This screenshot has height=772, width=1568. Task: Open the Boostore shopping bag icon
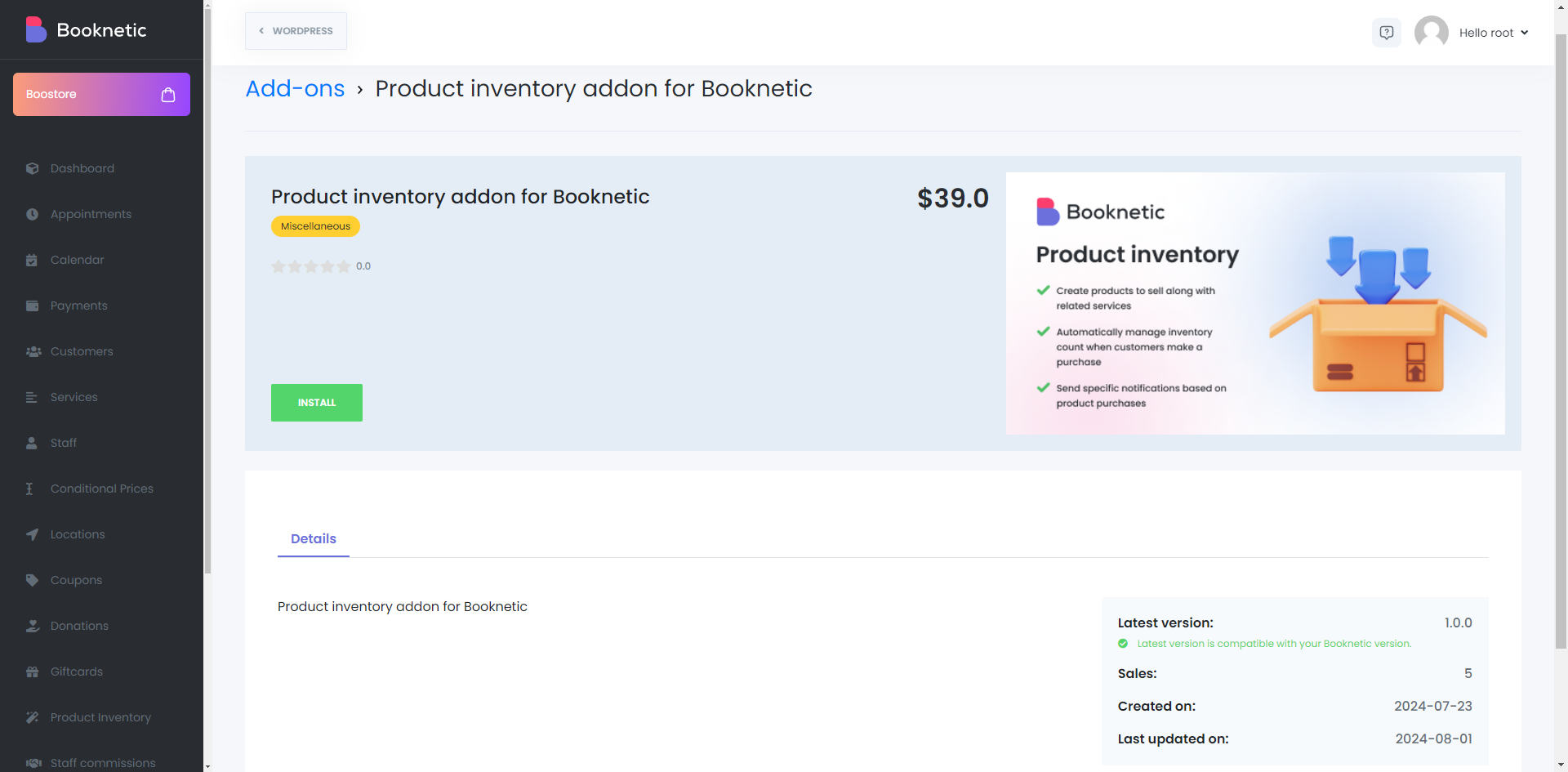coord(168,95)
